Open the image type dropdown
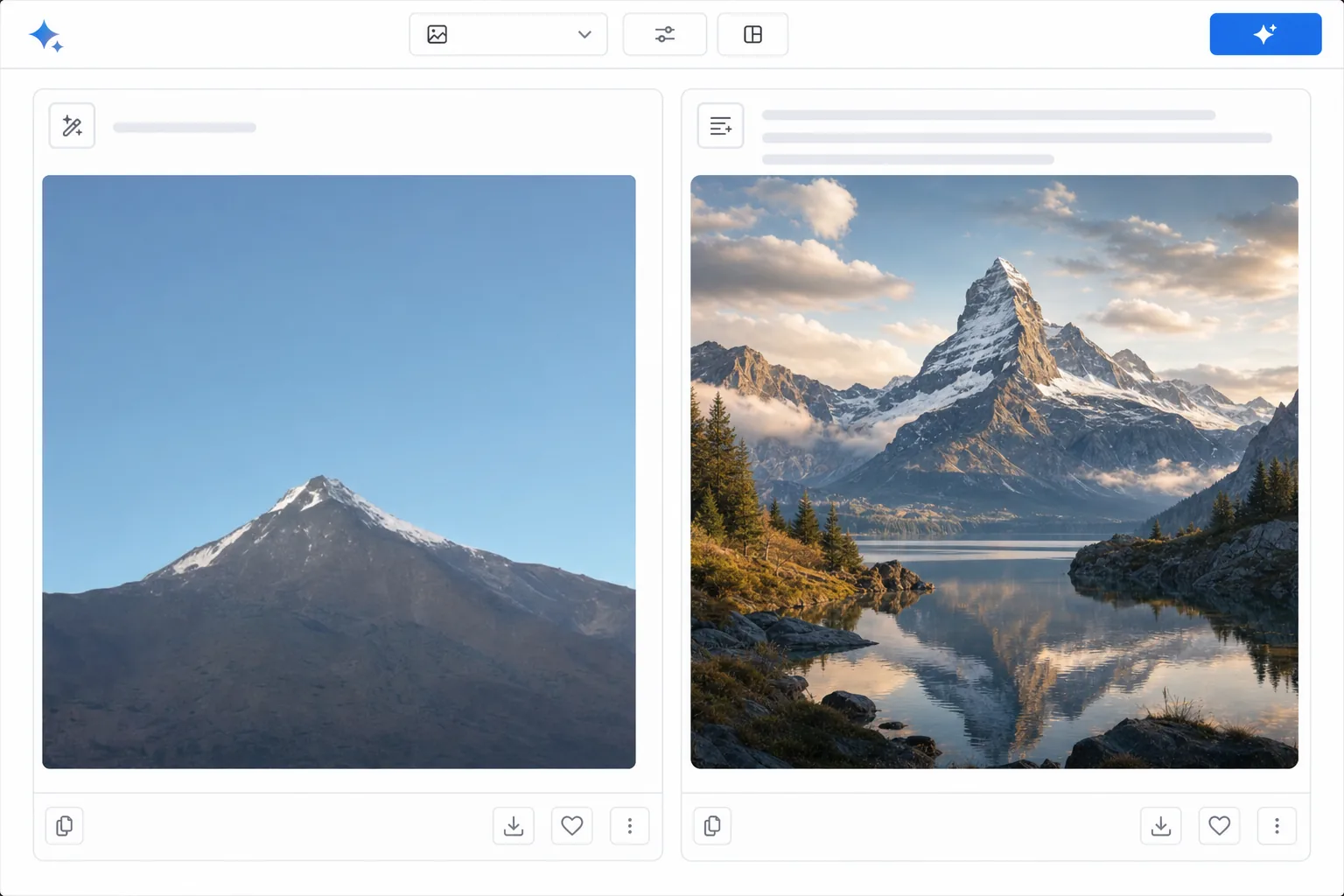 (x=508, y=34)
